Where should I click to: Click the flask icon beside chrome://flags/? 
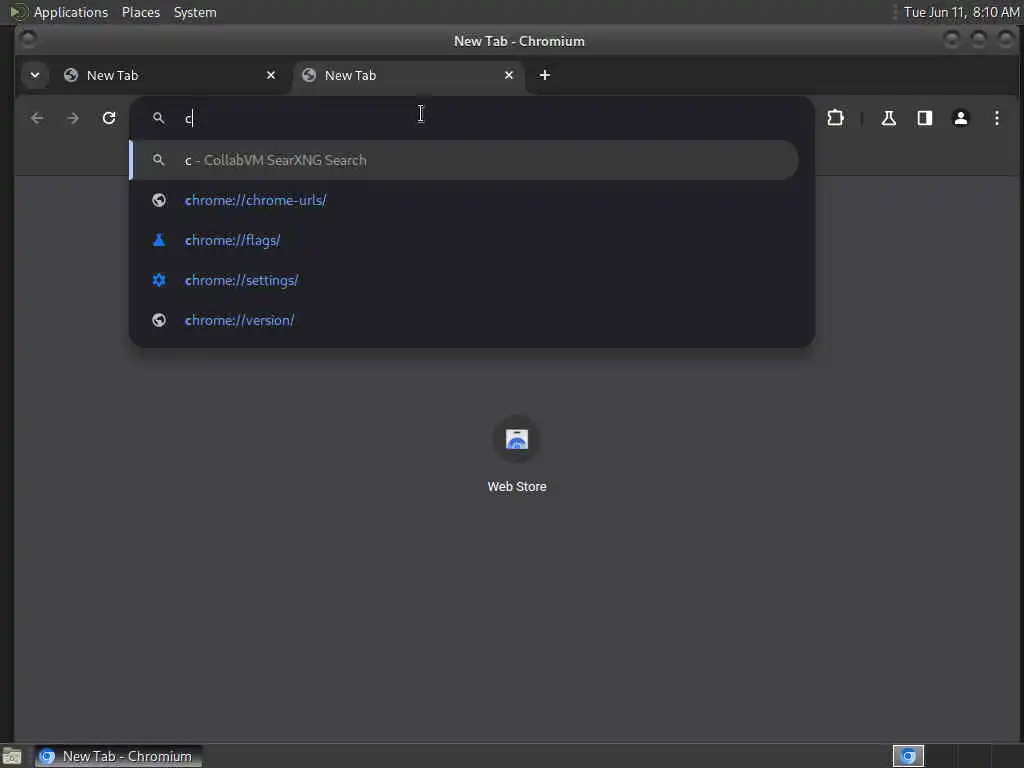[x=159, y=240]
